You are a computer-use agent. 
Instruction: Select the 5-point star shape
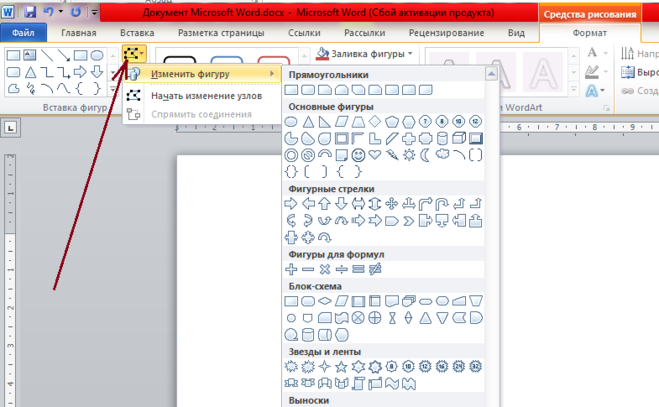coord(343,366)
